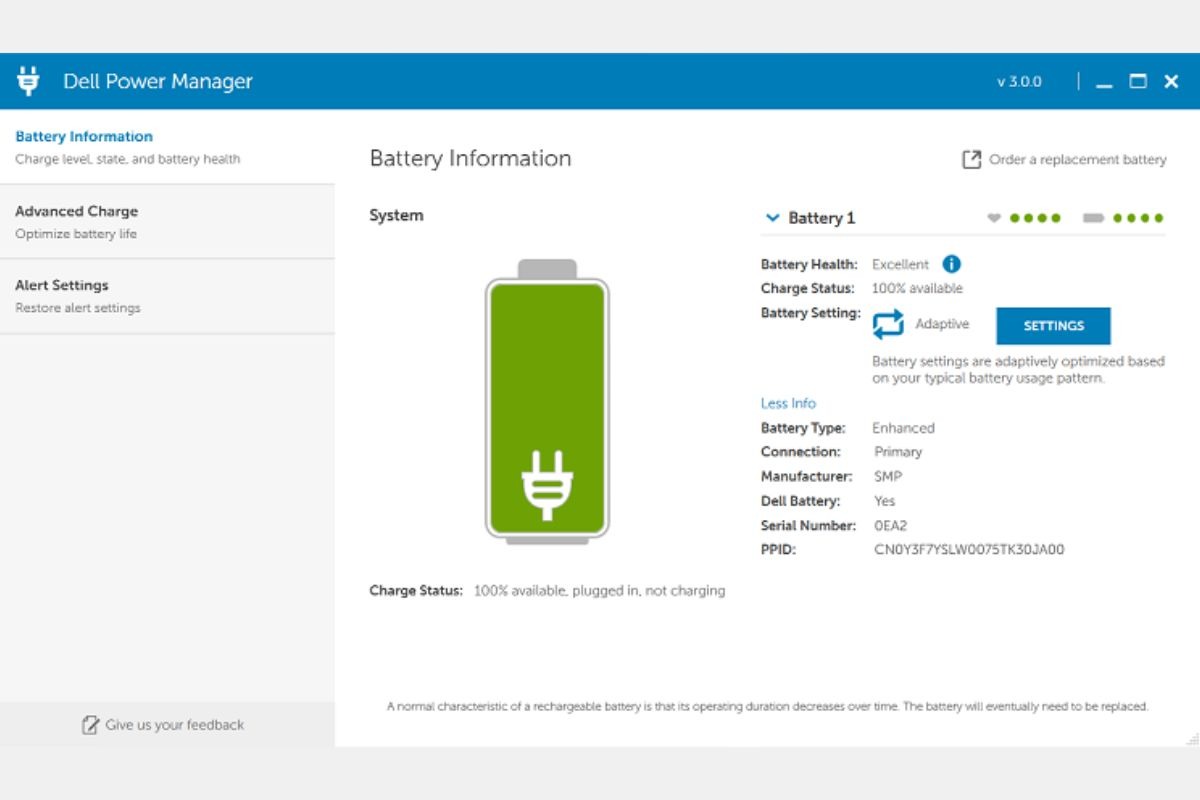Click the feedback pencil icon
Image resolution: width=1200 pixels, height=800 pixels.
pyautogui.click(x=91, y=725)
